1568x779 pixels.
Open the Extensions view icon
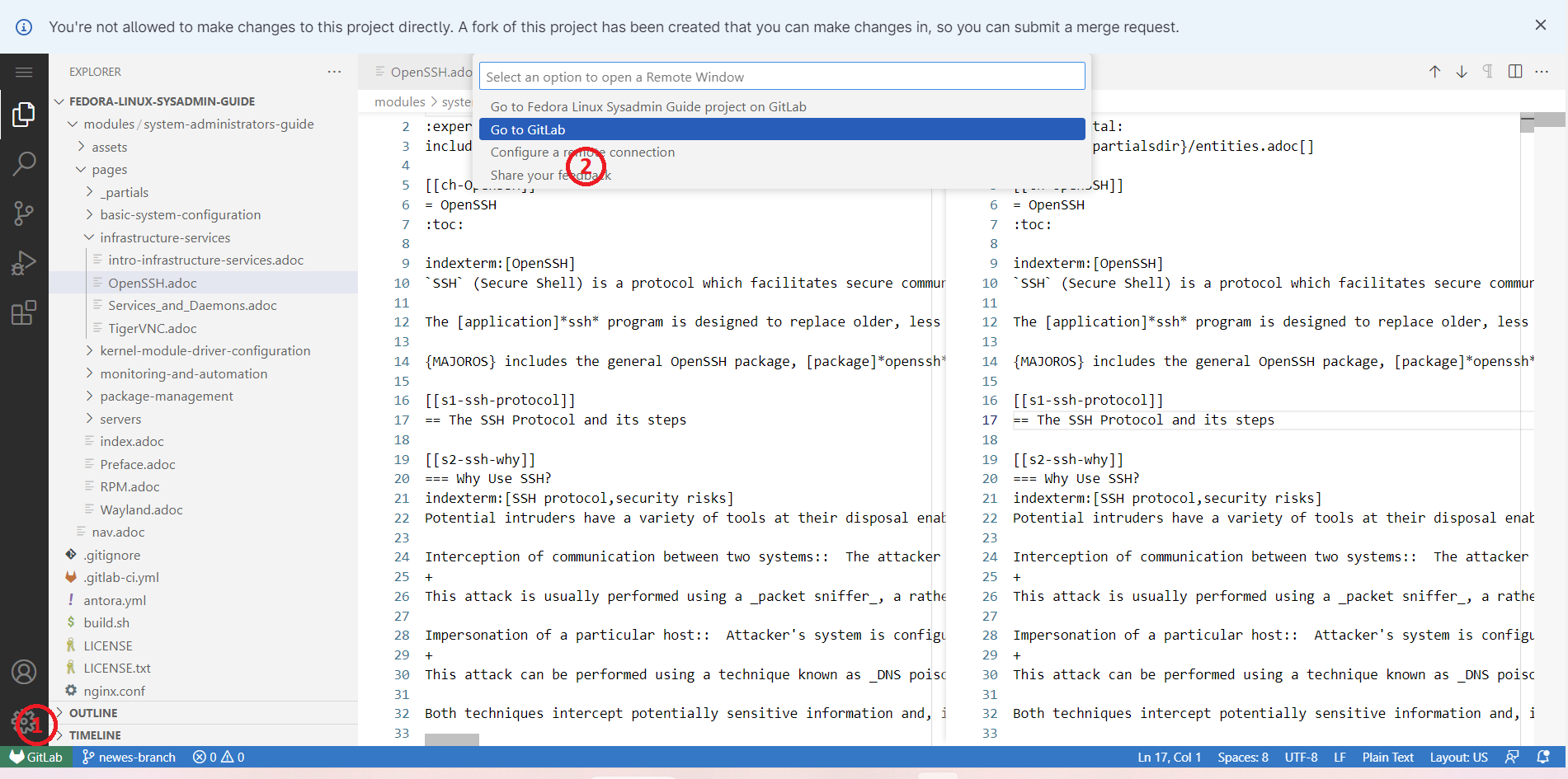pos(24,313)
